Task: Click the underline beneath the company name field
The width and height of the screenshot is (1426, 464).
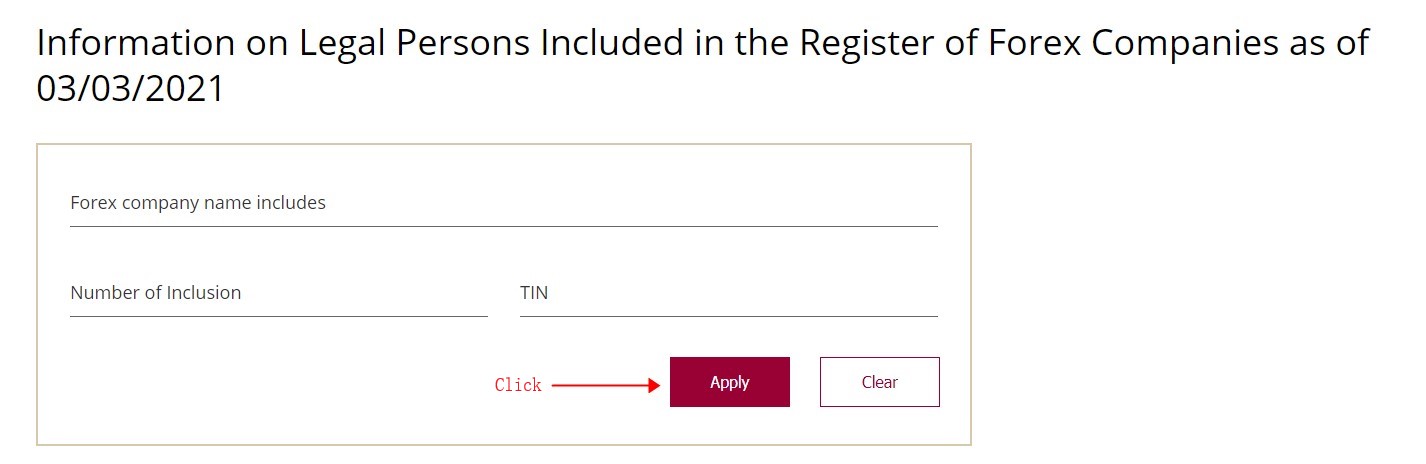Action: click(x=503, y=227)
